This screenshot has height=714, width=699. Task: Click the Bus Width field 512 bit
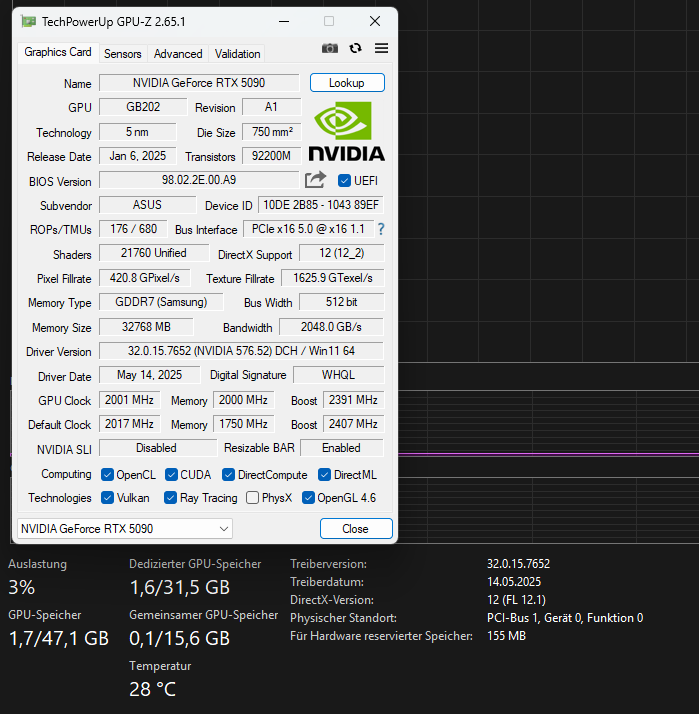point(342,302)
